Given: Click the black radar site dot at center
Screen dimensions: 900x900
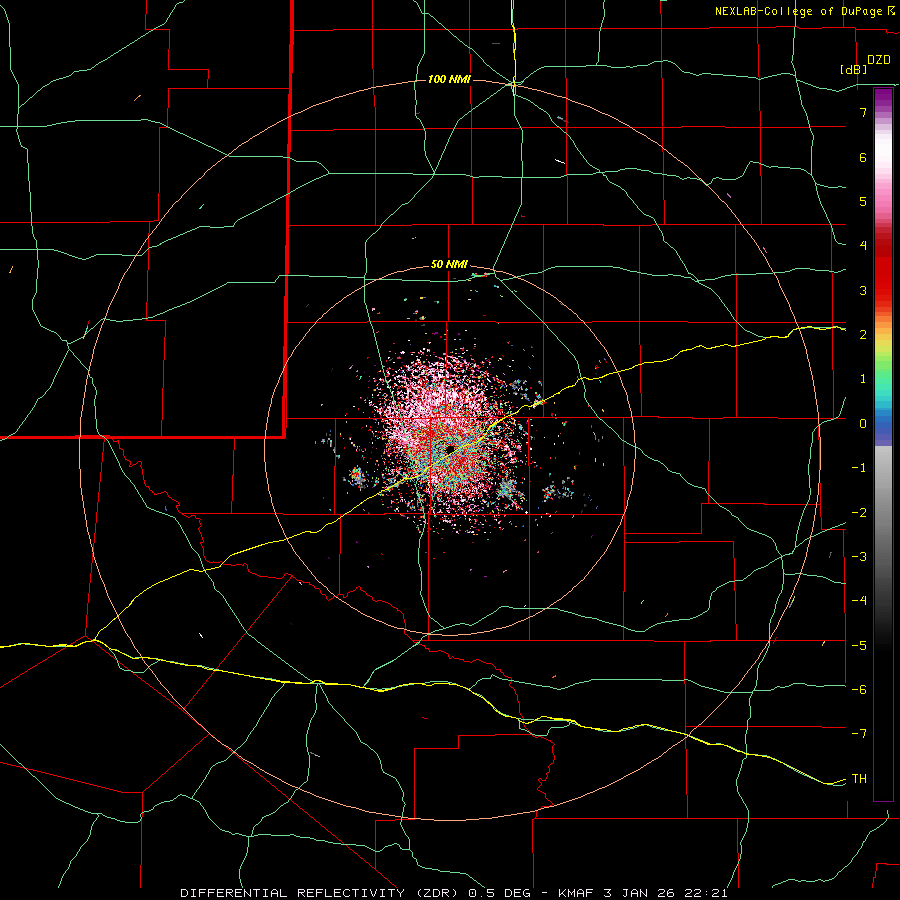Looking at the screenshot, I should 451,448.
